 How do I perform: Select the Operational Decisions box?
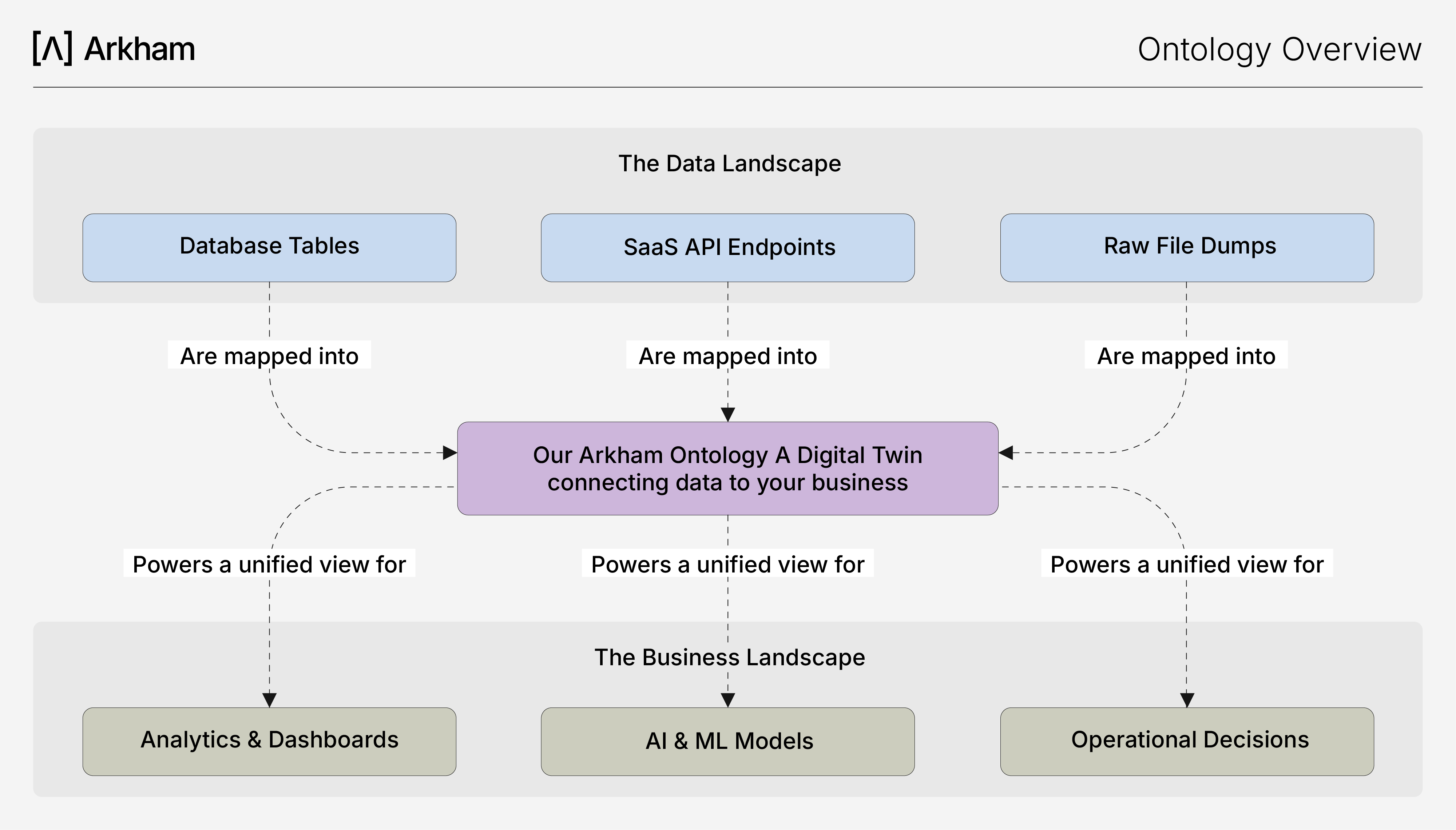[x=1187, y=741]
